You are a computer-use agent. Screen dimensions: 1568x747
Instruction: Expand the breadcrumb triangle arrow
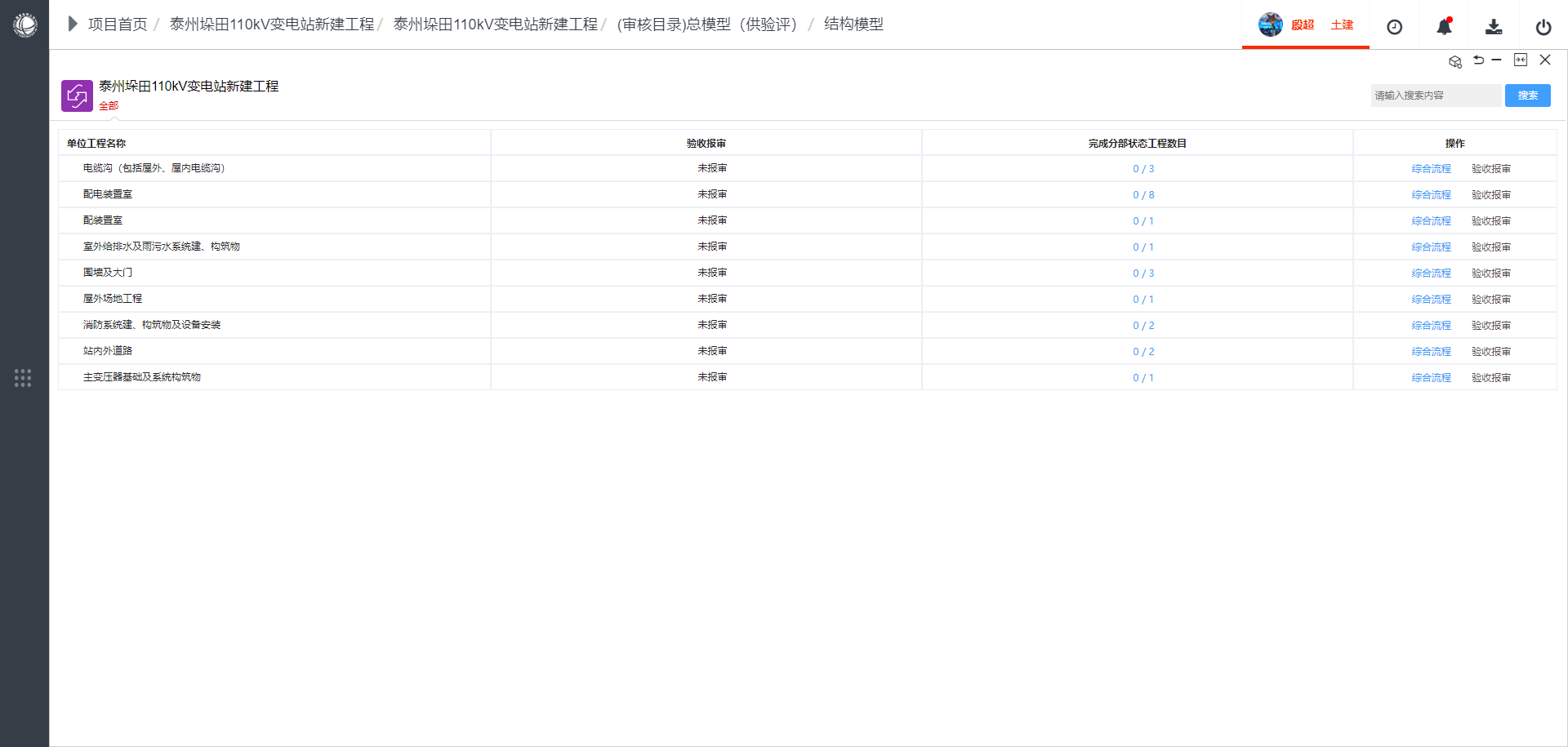click(x=73, y=24)
